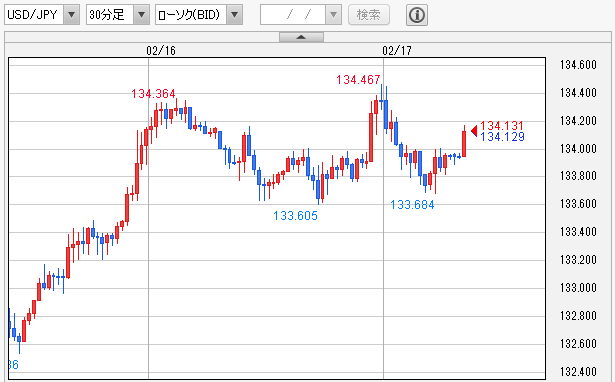Image resolution: width=615 pixels, height=382 pixels.
Task: Click the current price 134.129 label
Action: [502, 136]
